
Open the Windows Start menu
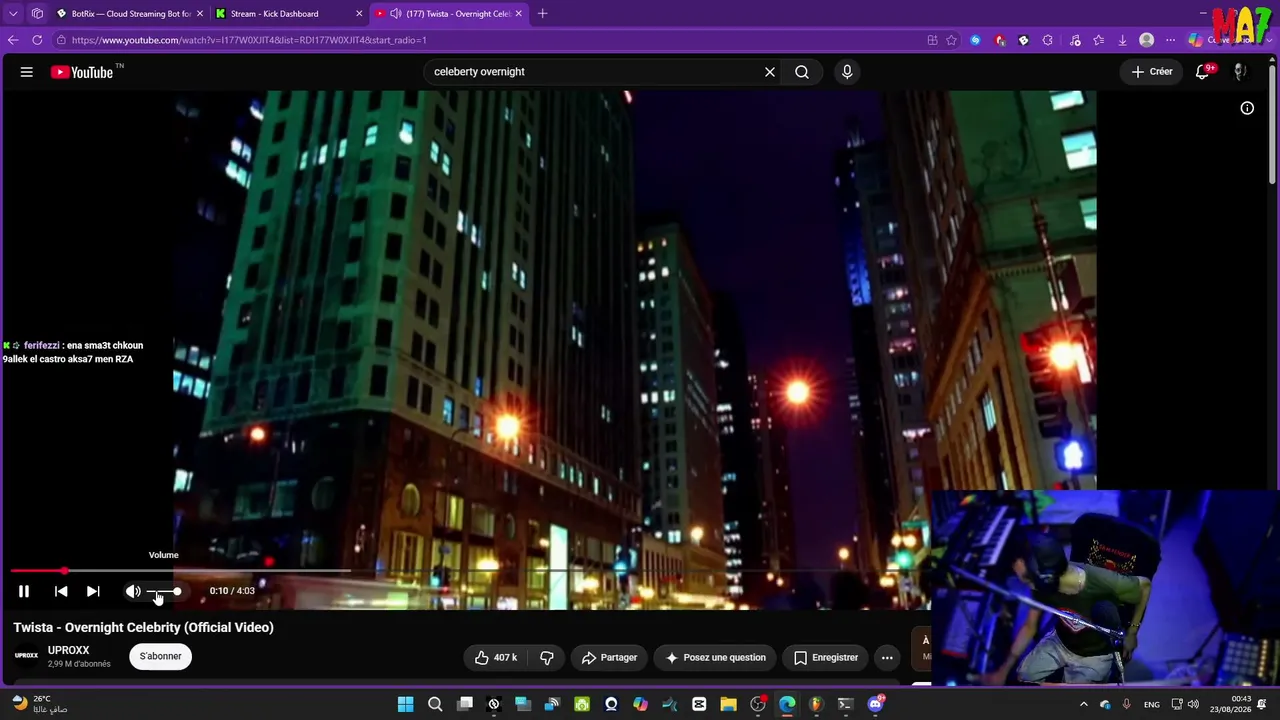coord(405,704)
